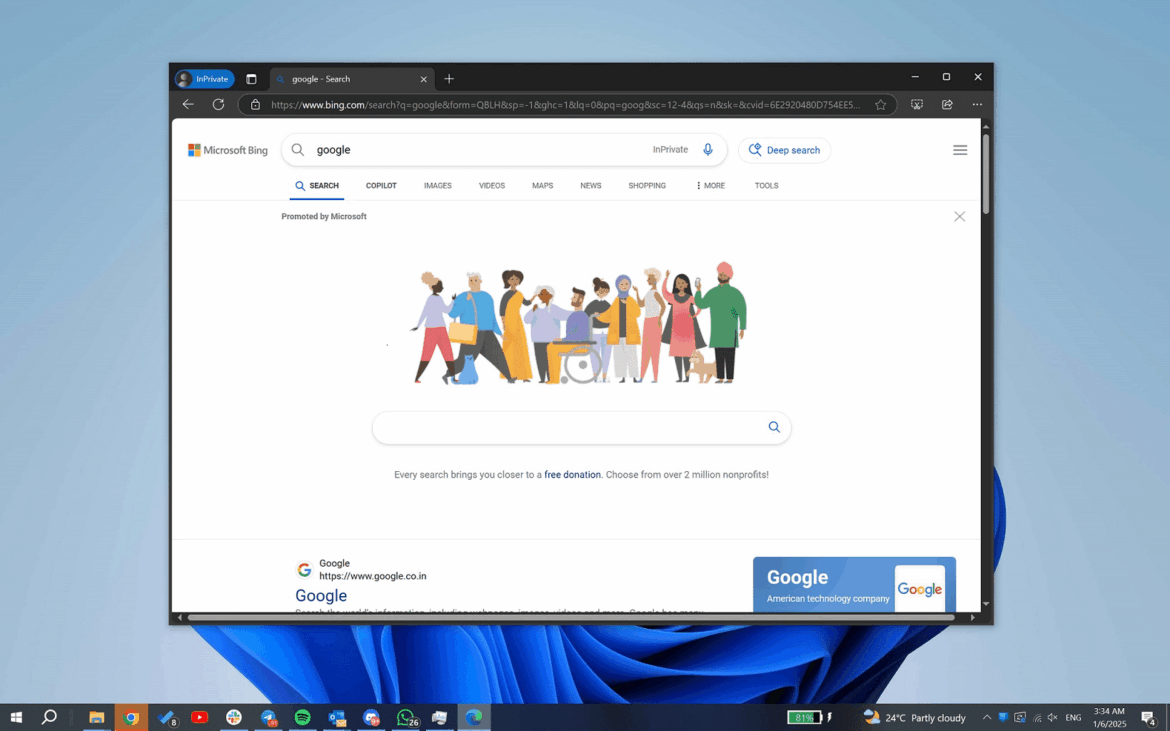Open the Google search result link
Image resolution: width=1170 pixels, height=731 pixels.
pos(320,595)
